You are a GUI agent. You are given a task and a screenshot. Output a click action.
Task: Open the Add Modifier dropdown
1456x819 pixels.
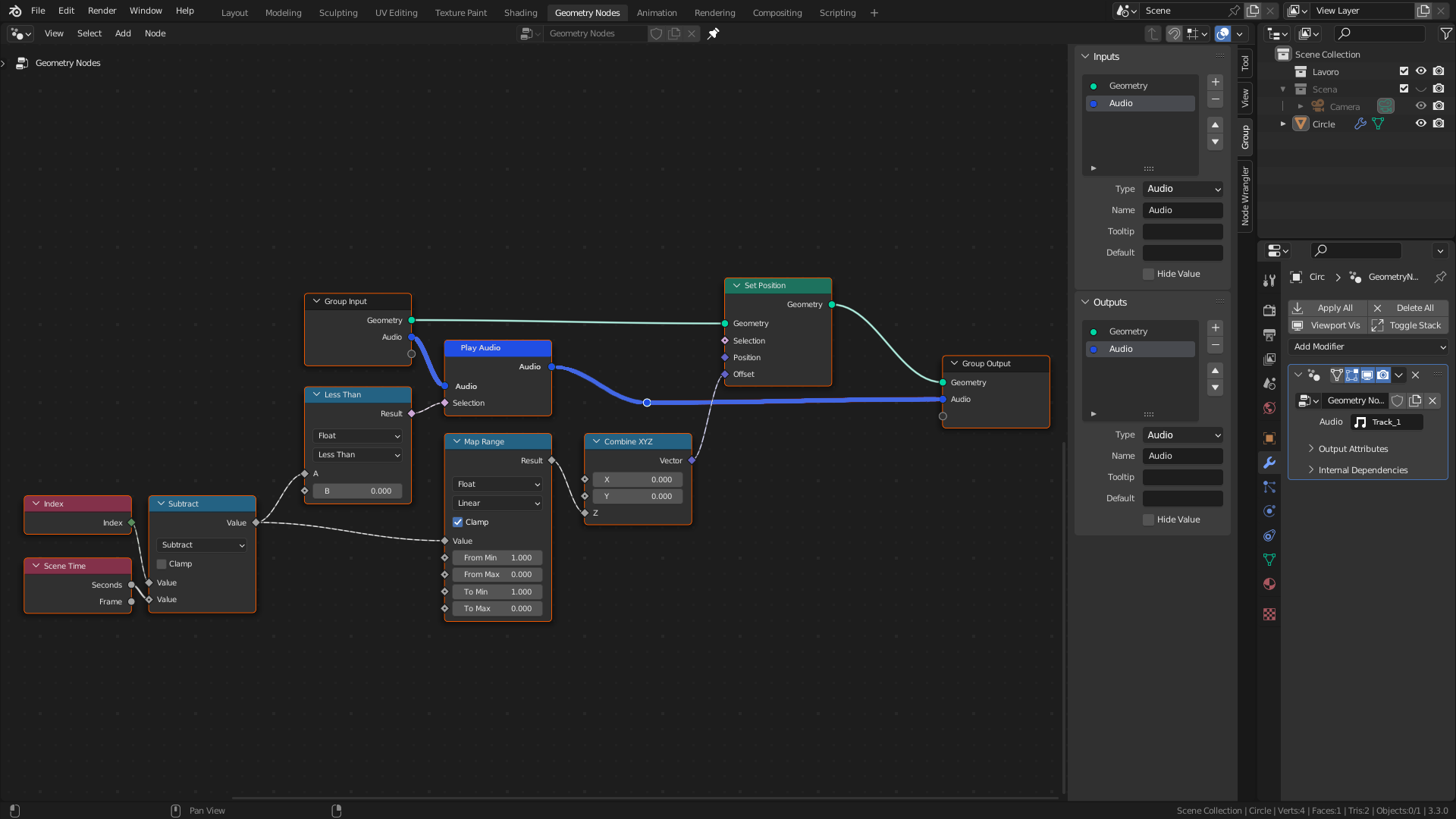[x=1368, y=347]
